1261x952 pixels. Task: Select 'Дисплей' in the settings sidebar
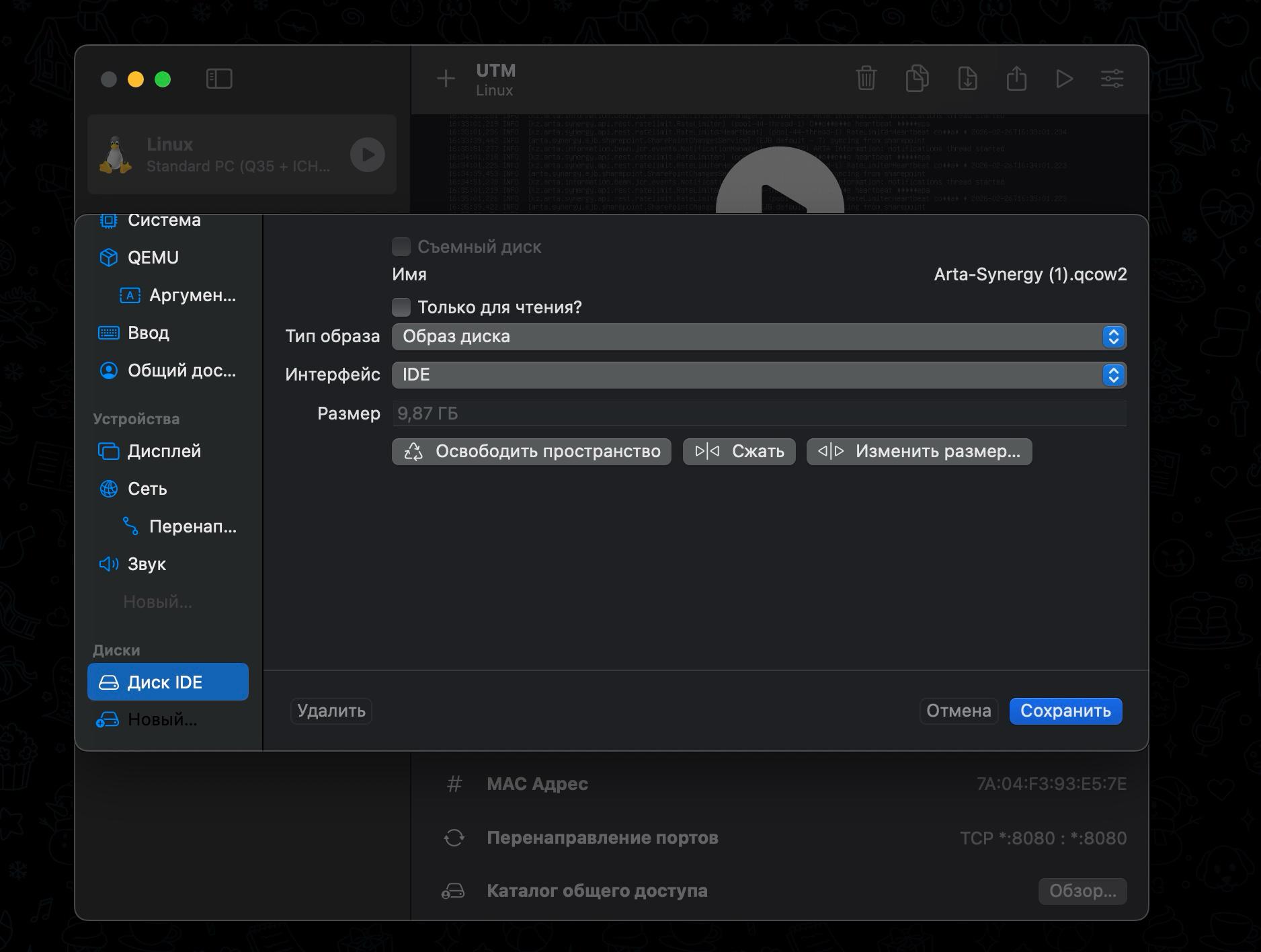pos(164,451)
